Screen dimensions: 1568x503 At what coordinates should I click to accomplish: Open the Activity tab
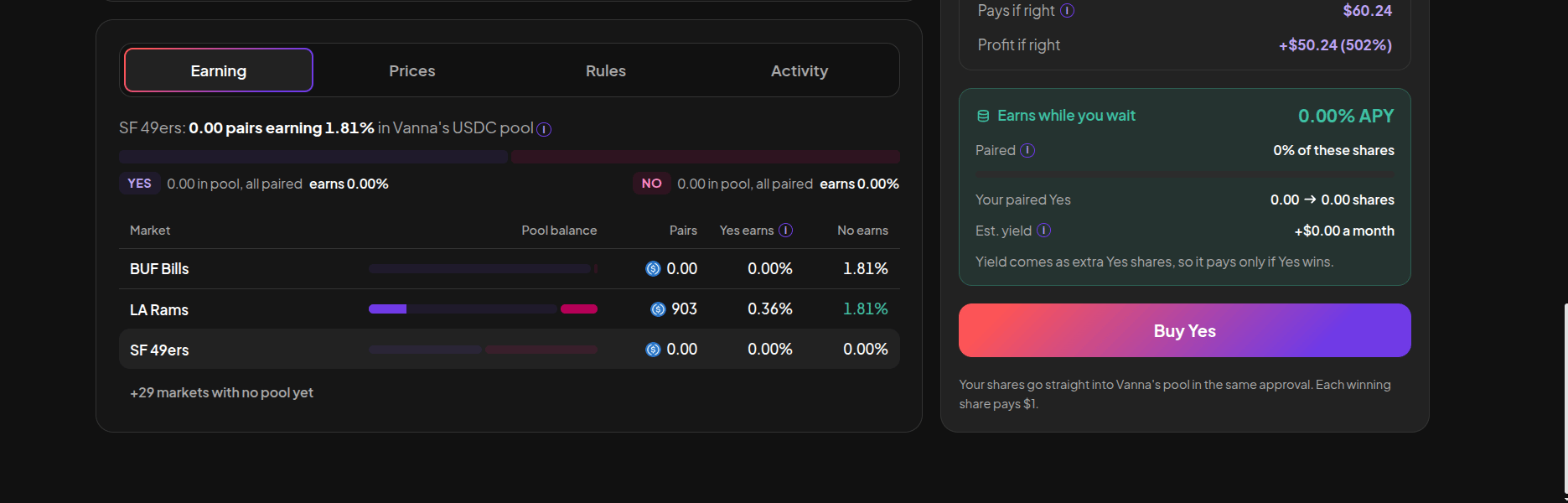[x=800, y=70]
